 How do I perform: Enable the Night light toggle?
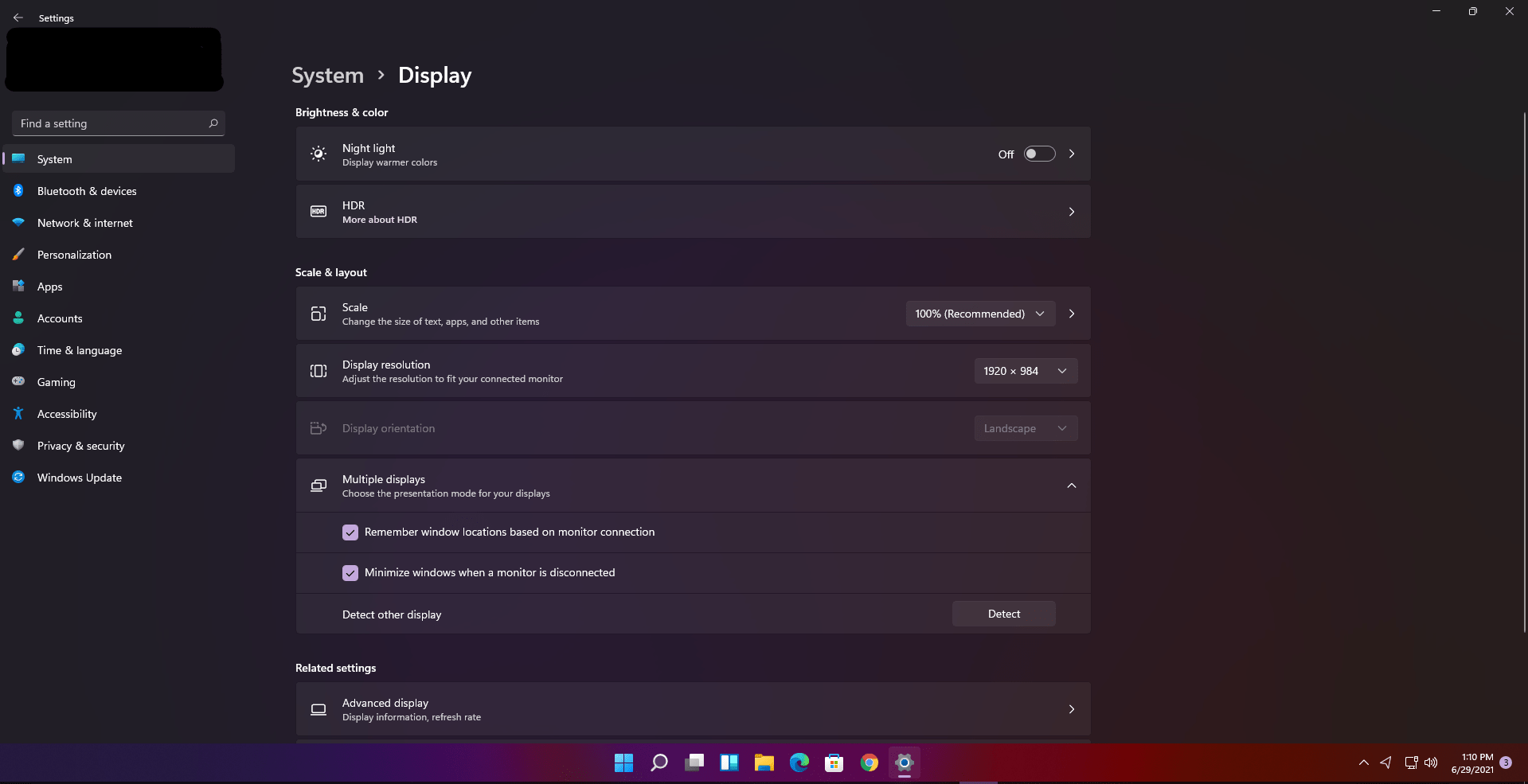click(1039, 154)
